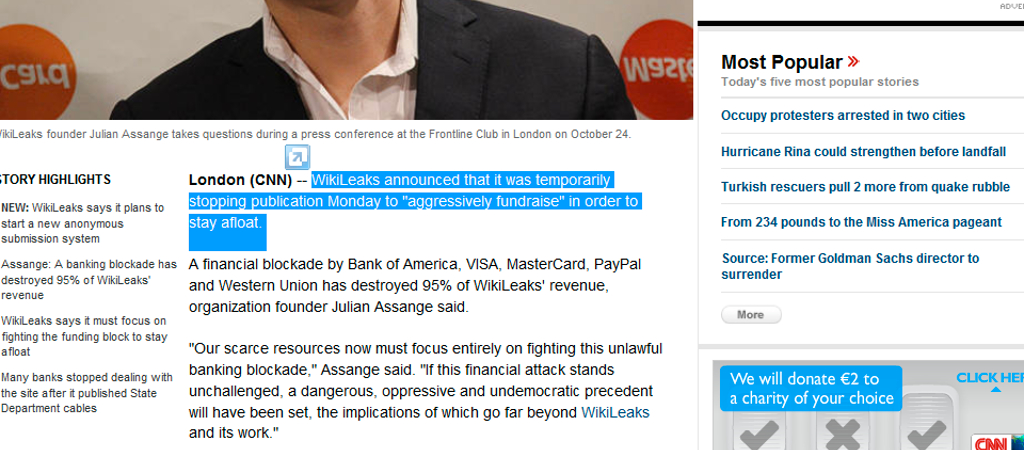Click the London (CNN) dateline text
This screenshot has height=450, width=1024.
(240, 180)
